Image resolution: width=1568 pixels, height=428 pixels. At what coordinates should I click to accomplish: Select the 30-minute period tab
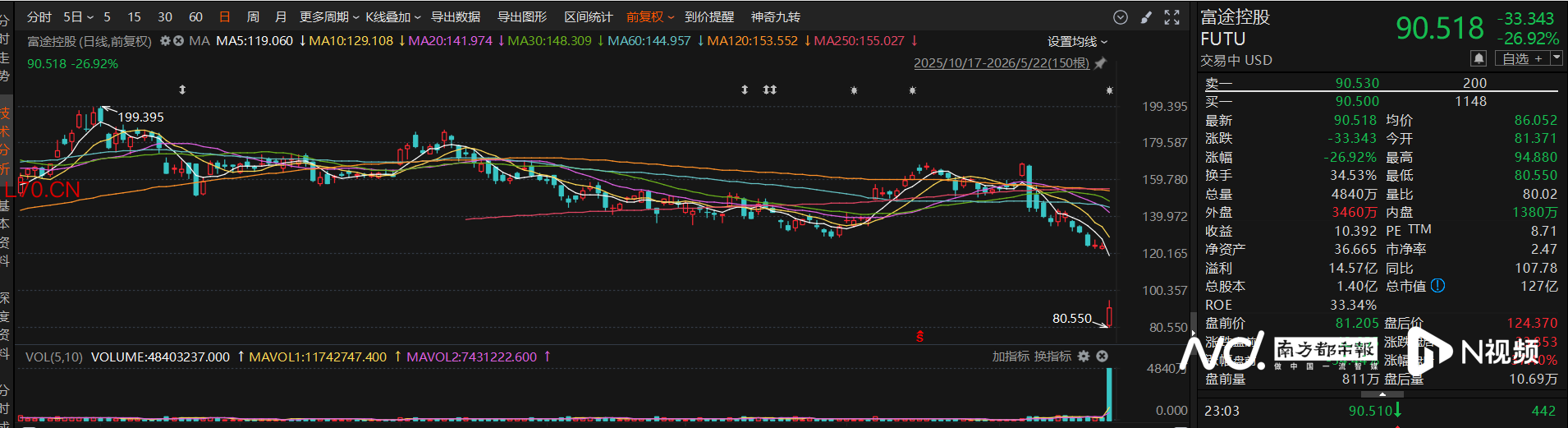(x=165, y=16)
